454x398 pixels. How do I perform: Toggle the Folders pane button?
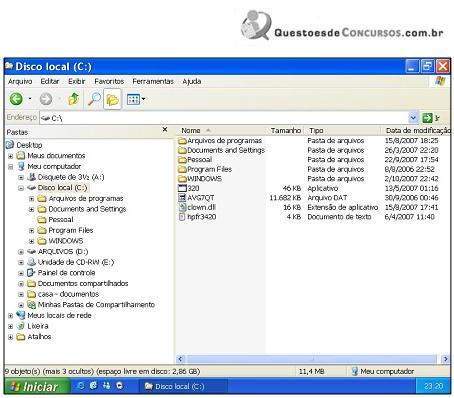point(112,99)
